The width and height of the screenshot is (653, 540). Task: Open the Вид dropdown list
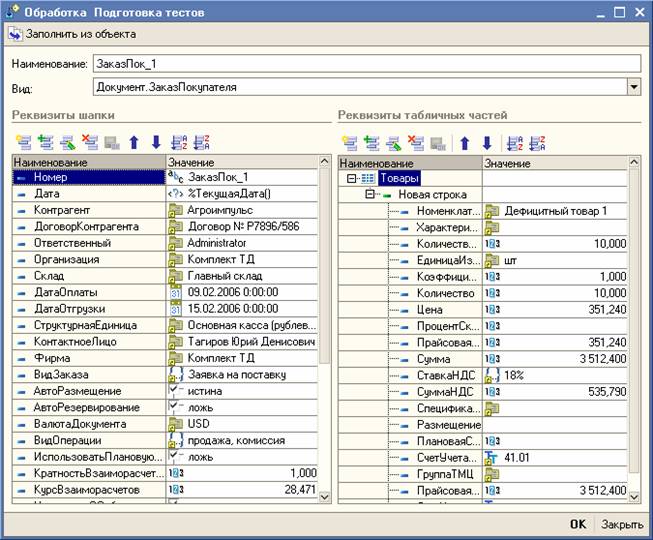[x=634, y=87]
